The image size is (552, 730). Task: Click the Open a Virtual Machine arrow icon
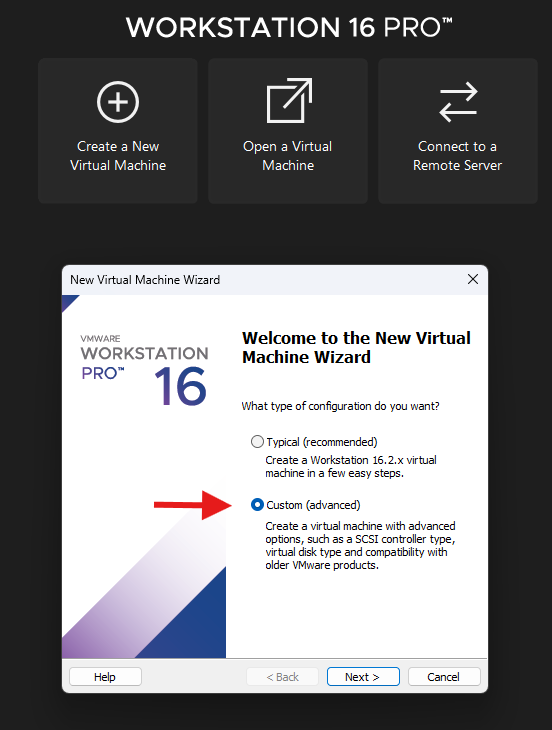(x=289, y=101)
